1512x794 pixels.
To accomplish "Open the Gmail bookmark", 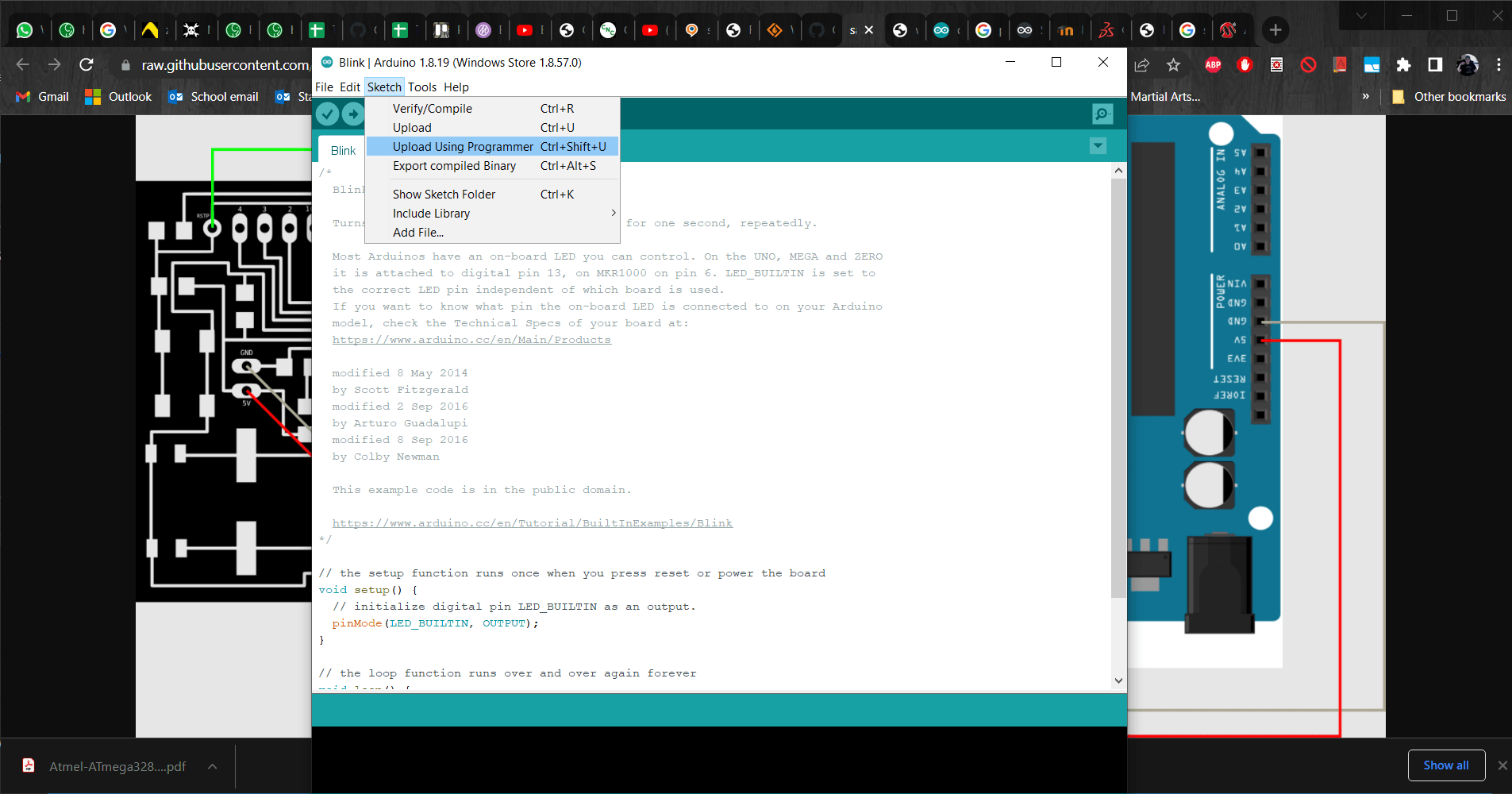I will (43, 97).
